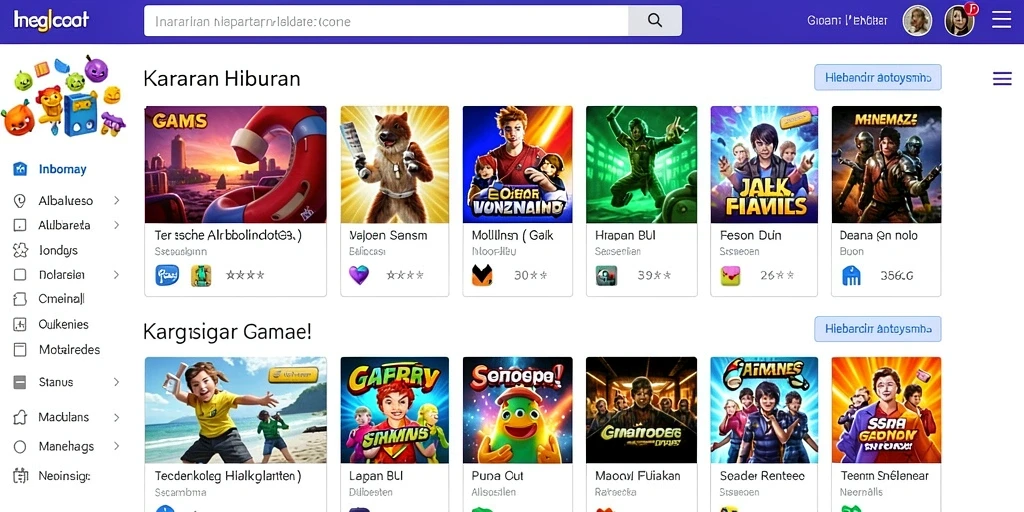The height and width of the screenshot is (512, 1024).
Task: Click the Gioanı account link in header
Action: pyautogui.click(x=848, y=20)
